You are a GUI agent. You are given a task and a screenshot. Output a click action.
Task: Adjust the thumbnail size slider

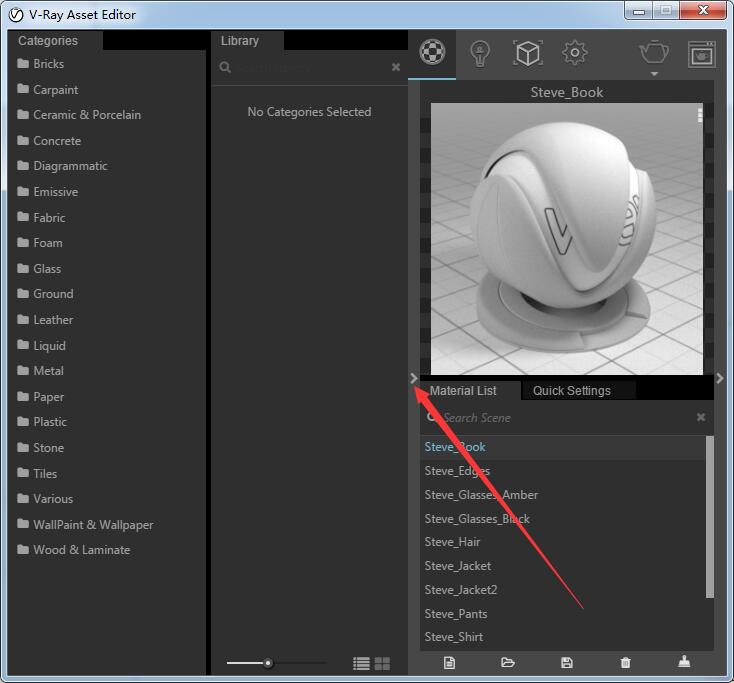[268, 663]
